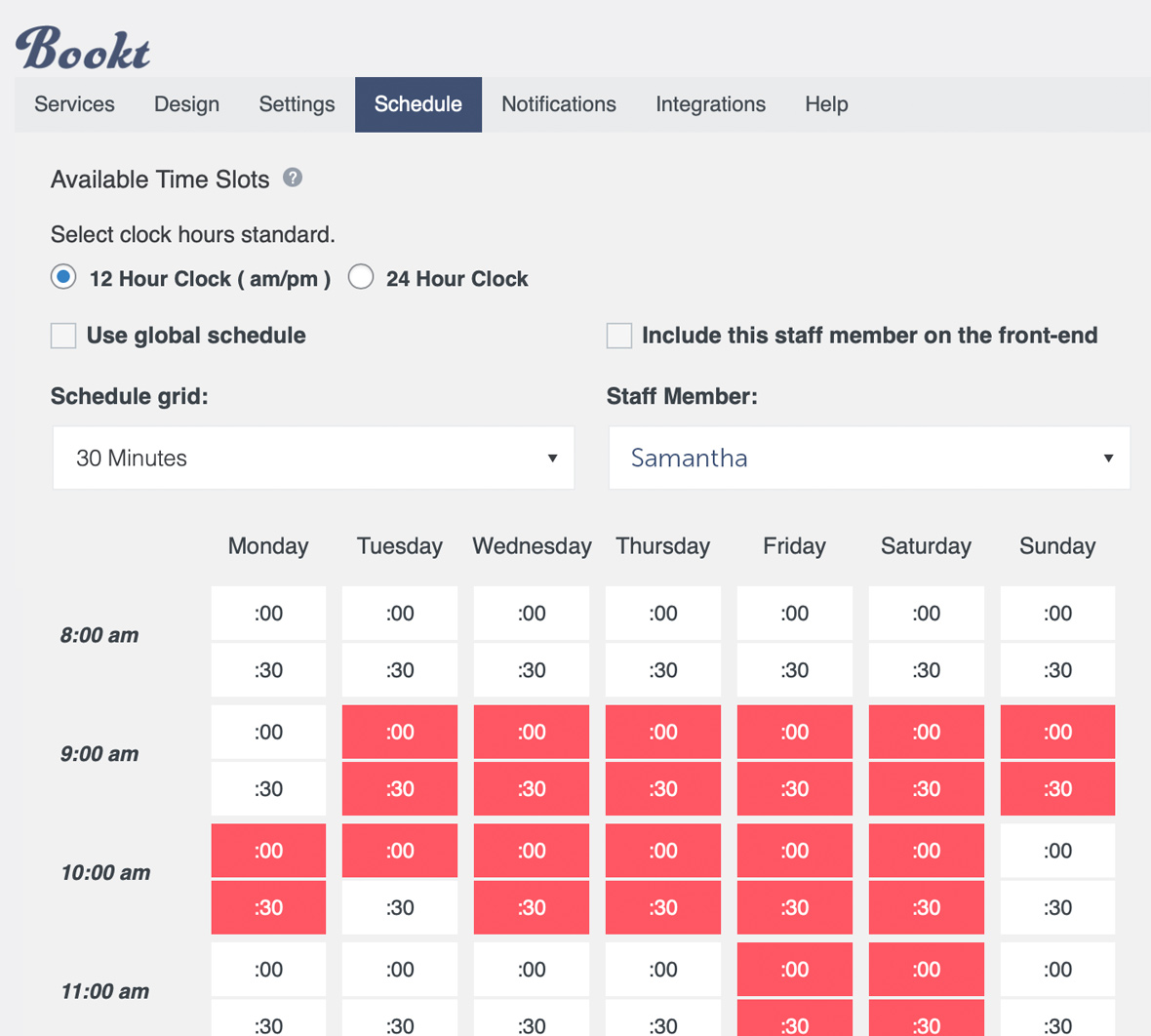Switch to the Services tab
1151x1036 pixels.
(74, 104)
